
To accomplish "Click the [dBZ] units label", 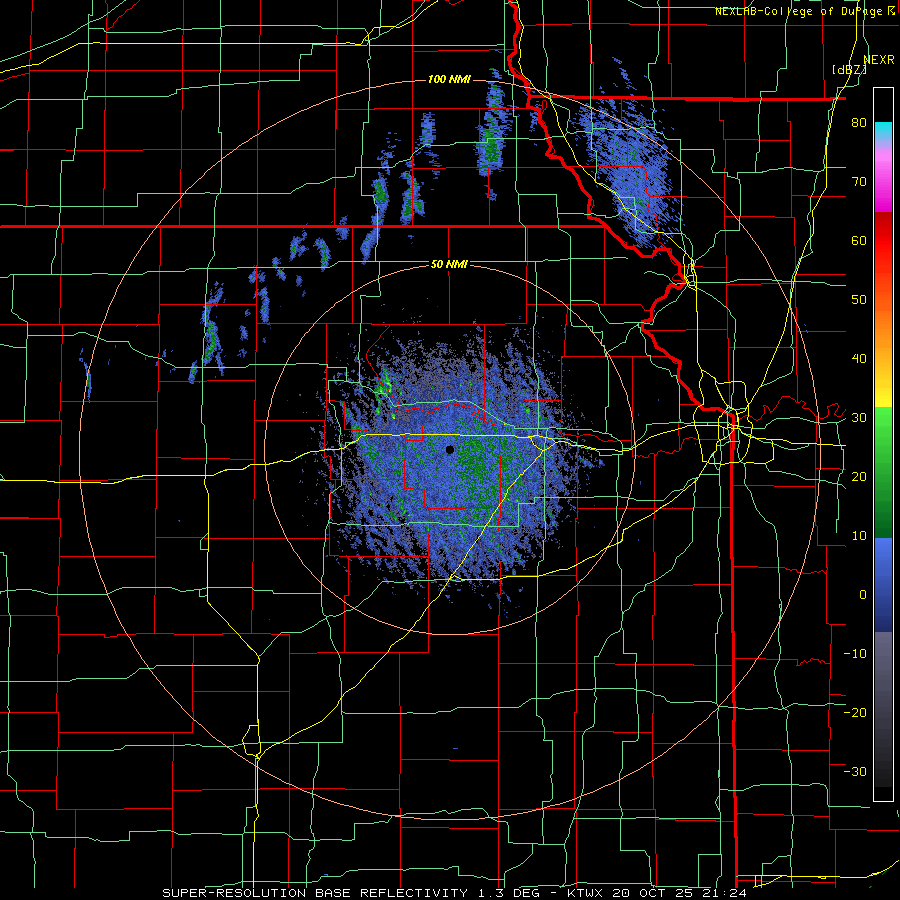I will coord(849,70).
